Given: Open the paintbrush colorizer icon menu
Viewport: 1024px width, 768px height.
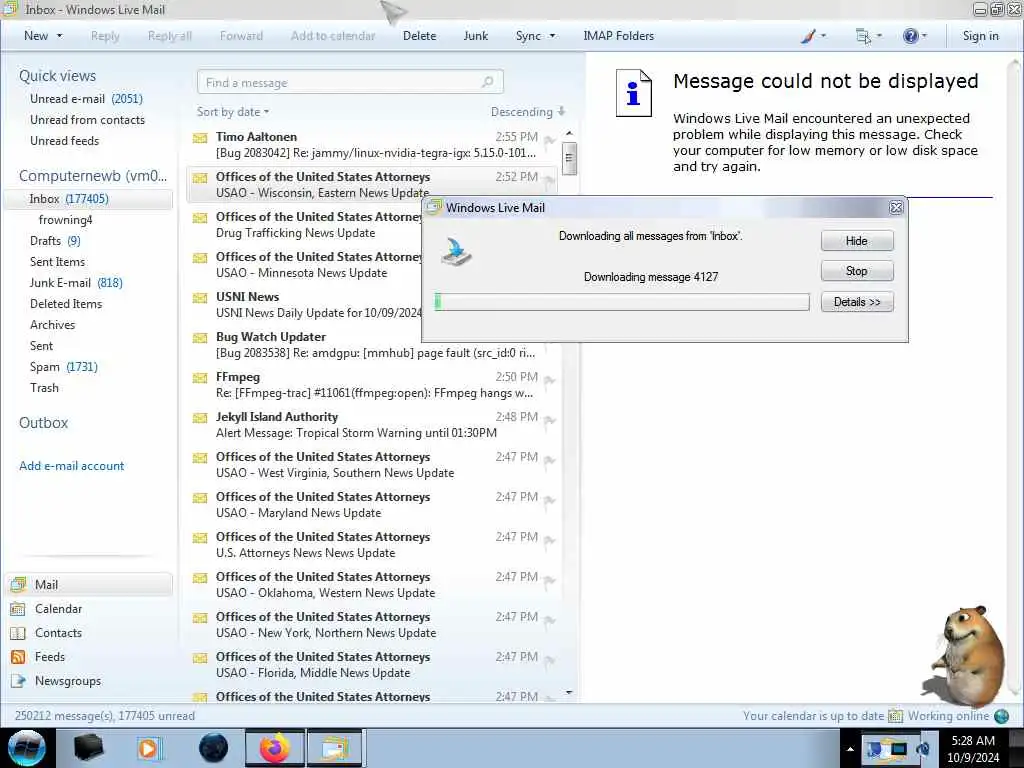Looking at the screenshot, I should point(808,36).
